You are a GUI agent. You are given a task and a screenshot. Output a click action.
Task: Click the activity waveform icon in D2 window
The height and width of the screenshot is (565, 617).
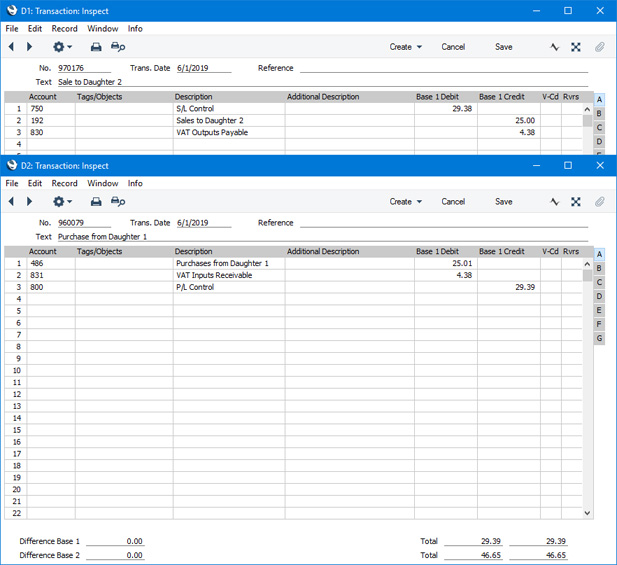pyautogui.click(x=554, y=202)
